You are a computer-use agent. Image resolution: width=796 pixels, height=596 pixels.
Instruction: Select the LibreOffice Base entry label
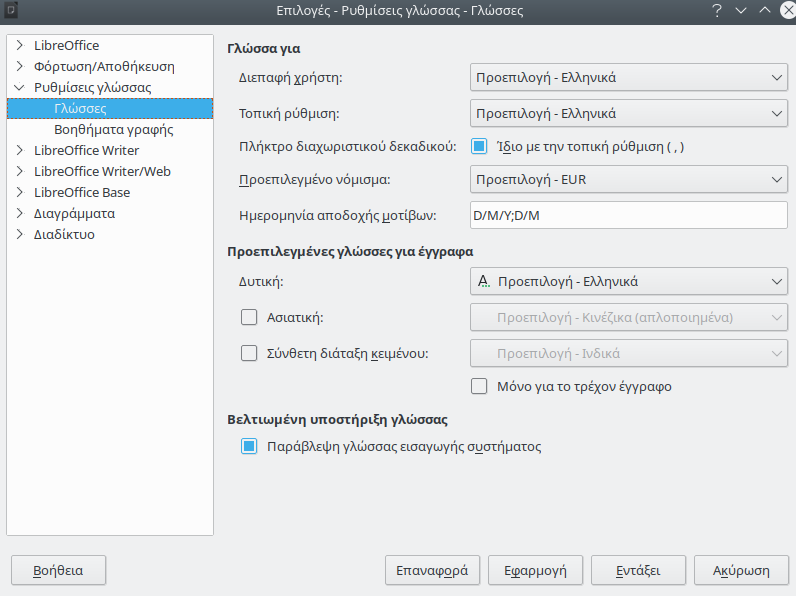pos(82,192)
